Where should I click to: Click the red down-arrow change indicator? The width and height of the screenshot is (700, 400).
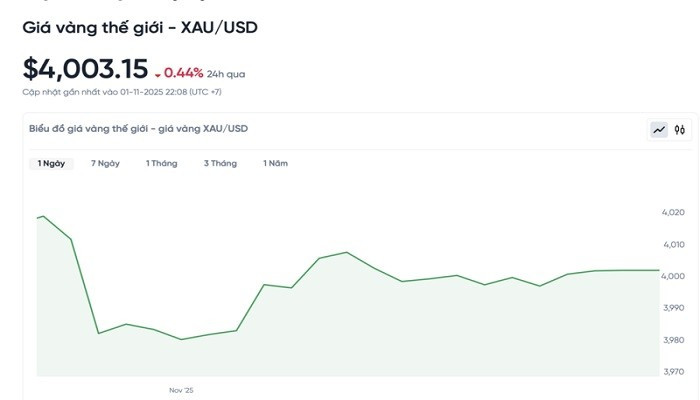pyautogui.click(x=157, y=74)
